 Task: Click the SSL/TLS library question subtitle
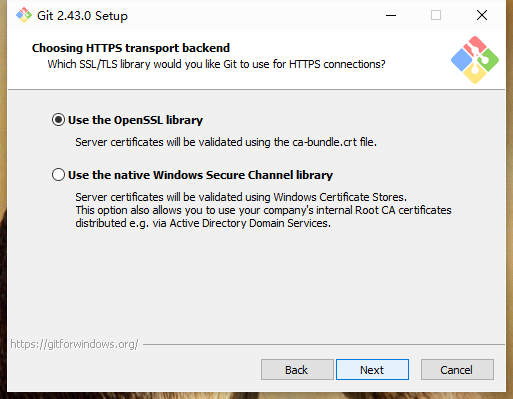[216, 64]
